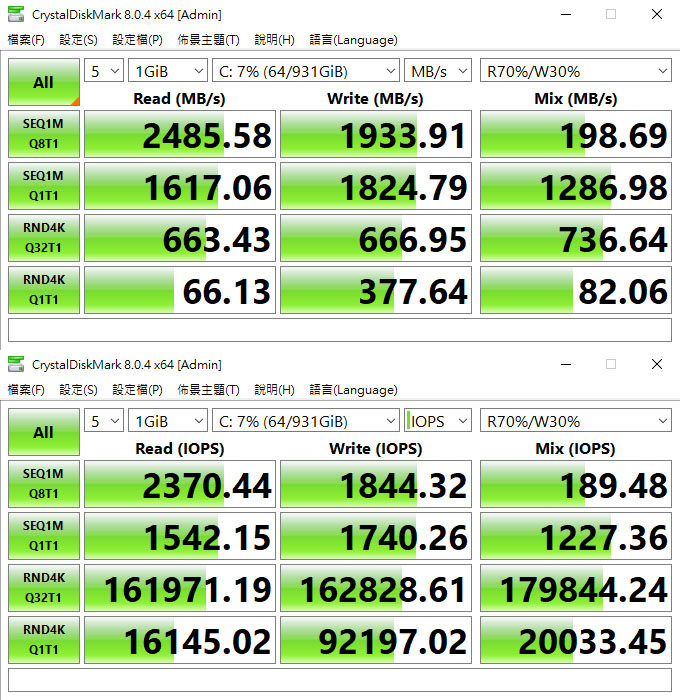Open 檔案(F) menu in bottom window

point(26,390)
